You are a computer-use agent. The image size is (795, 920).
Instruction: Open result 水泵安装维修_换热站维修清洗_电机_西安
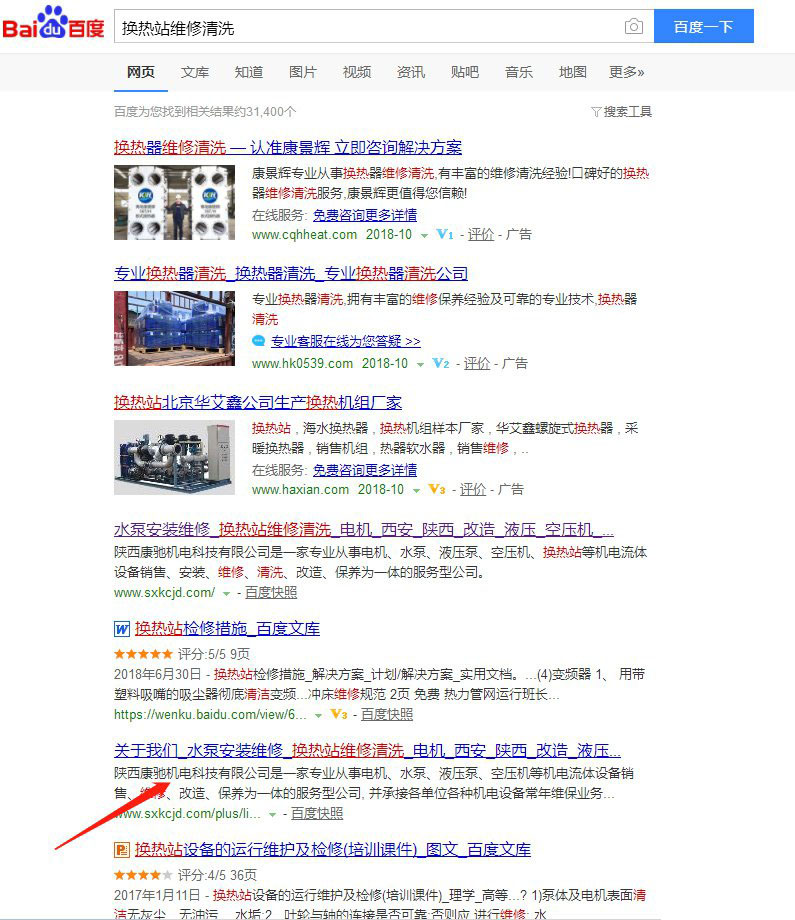pyautogui.click(x=364, y=529)
